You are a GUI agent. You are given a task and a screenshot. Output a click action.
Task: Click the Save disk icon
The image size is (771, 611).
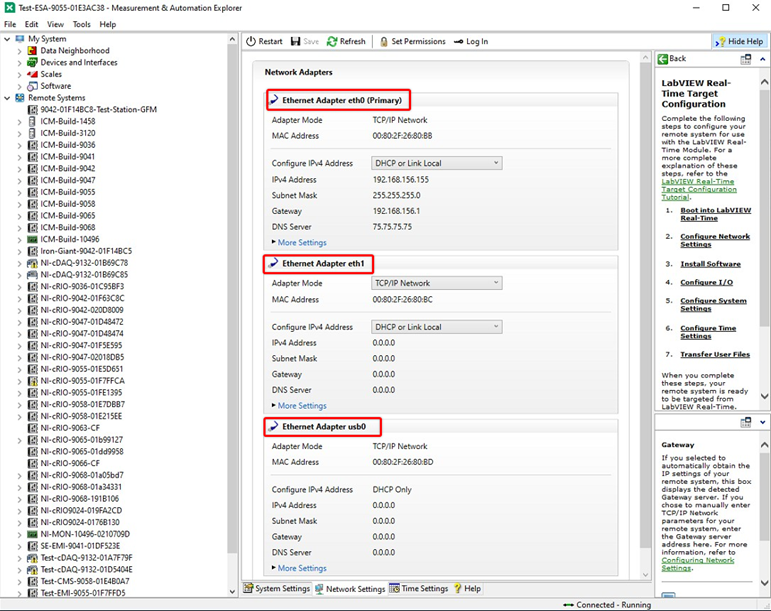[296, 41]
